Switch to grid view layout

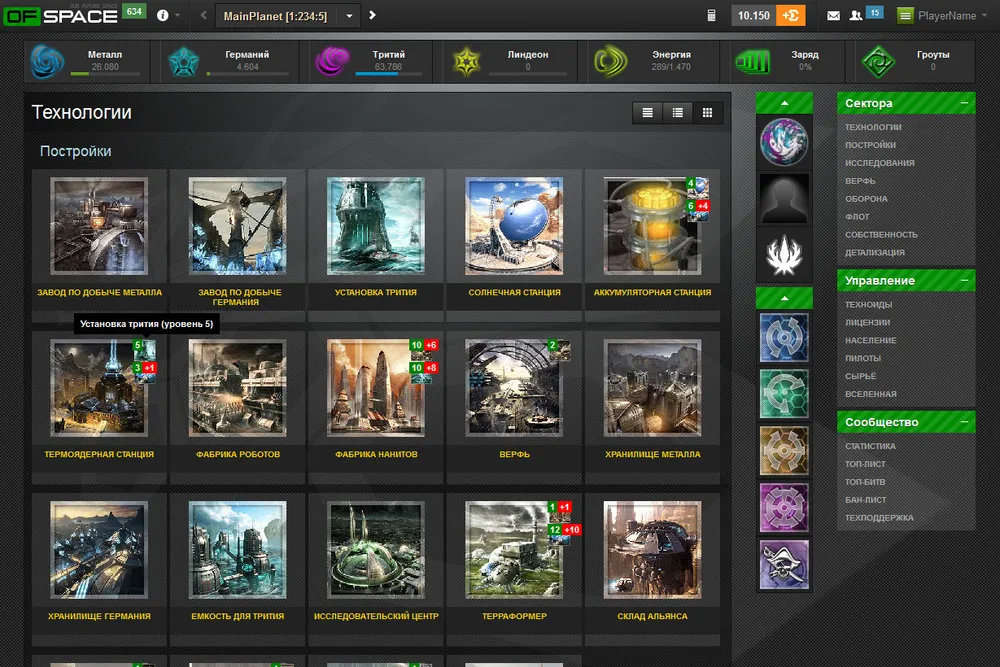point(708,113)
